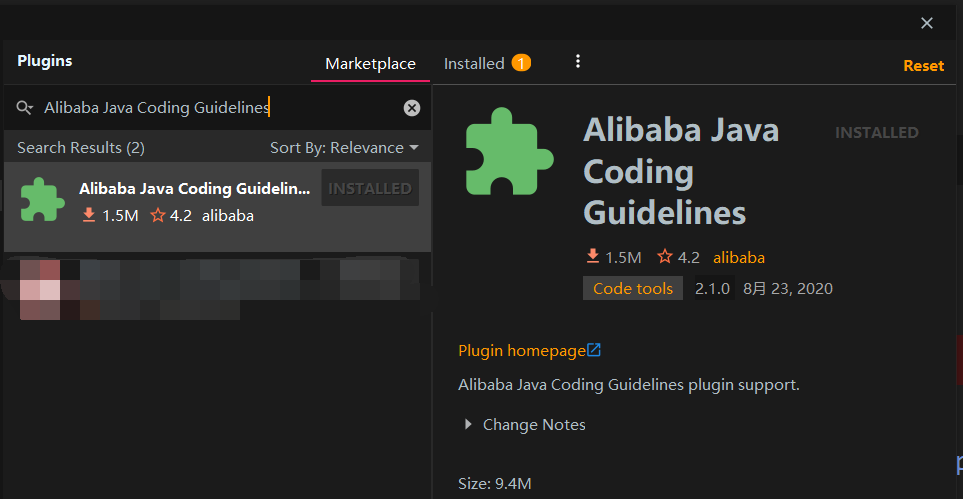963x499 pixels.
Task: Open the alibaba vendor link
Action: click(739, 257)
